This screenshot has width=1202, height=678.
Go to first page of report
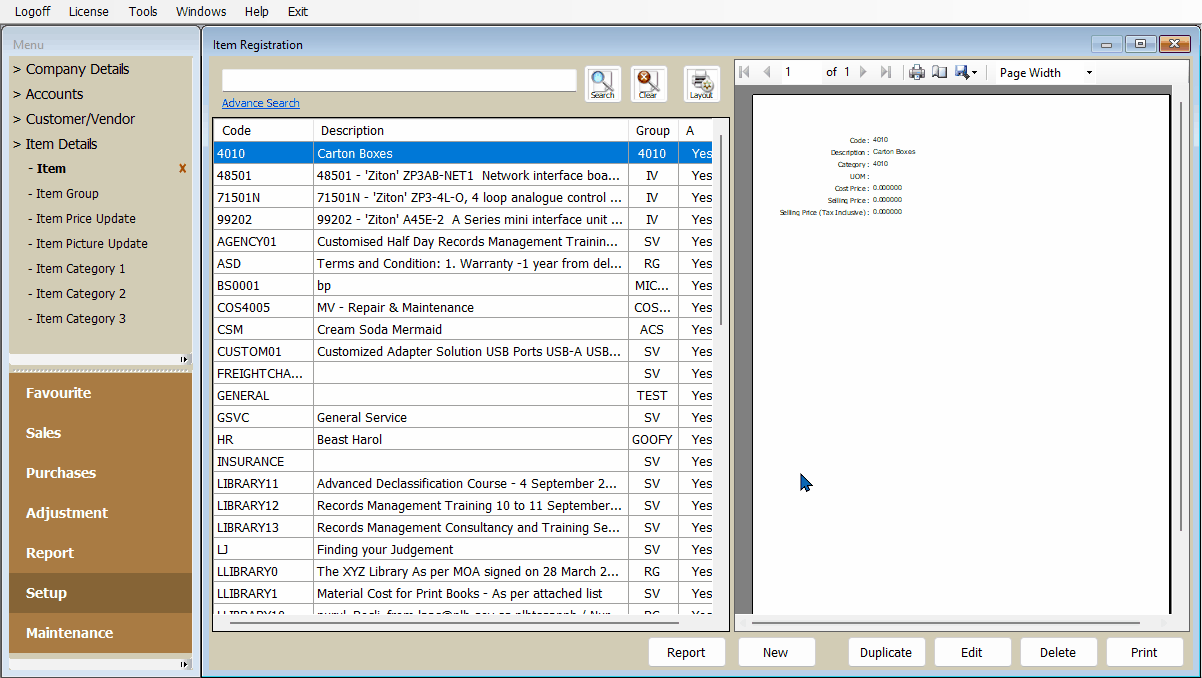(744, 72)
